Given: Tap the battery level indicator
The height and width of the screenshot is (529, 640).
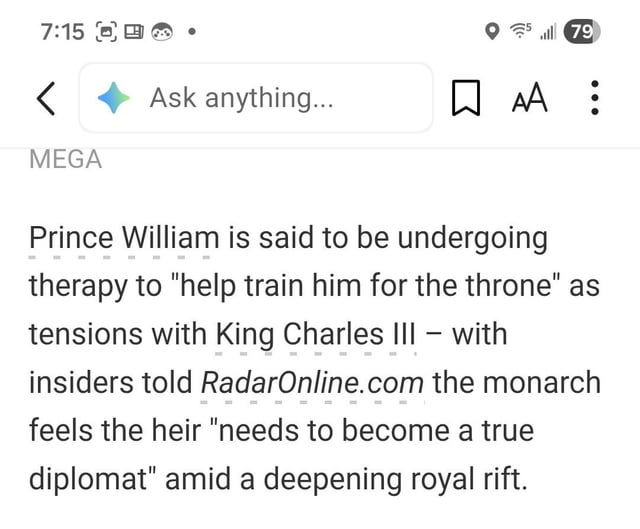Looking at the screenshot, I should (580, 32).
